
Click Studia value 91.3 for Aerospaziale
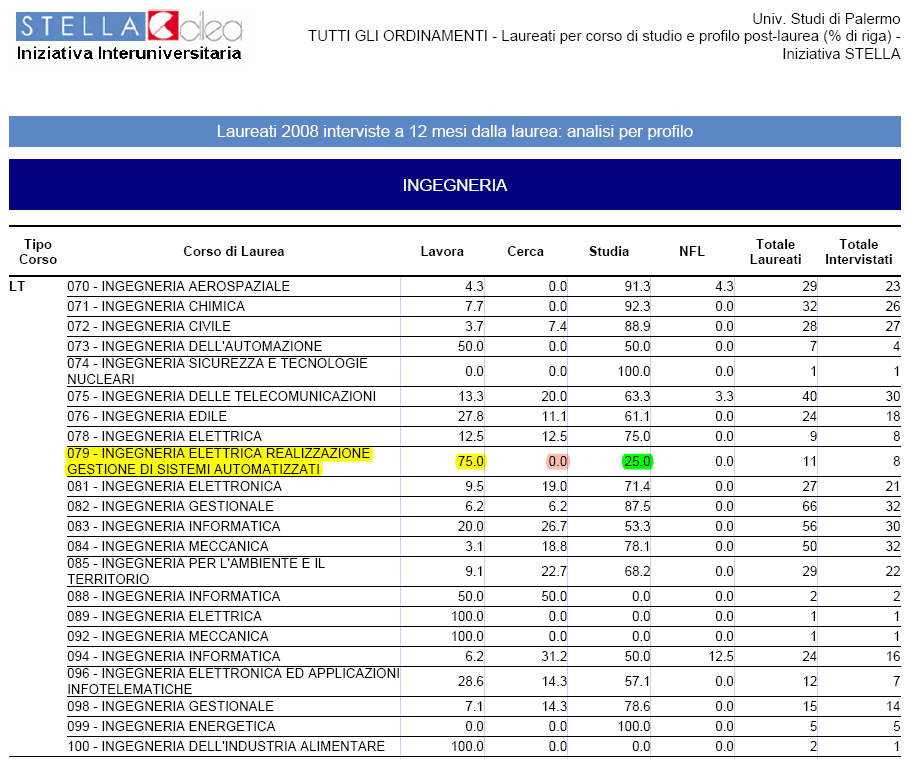[x=637, y=286]
